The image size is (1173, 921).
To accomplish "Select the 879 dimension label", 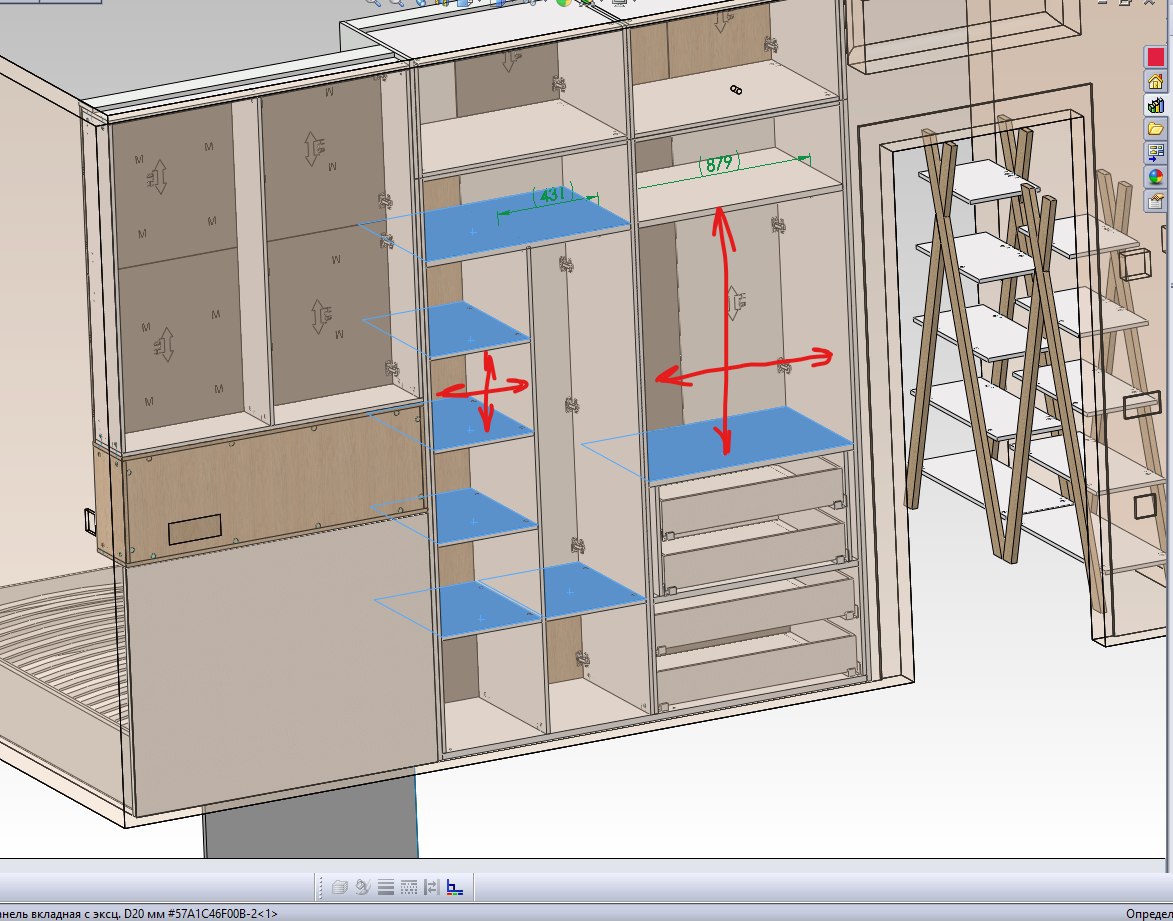I will (x=719, y=163).
